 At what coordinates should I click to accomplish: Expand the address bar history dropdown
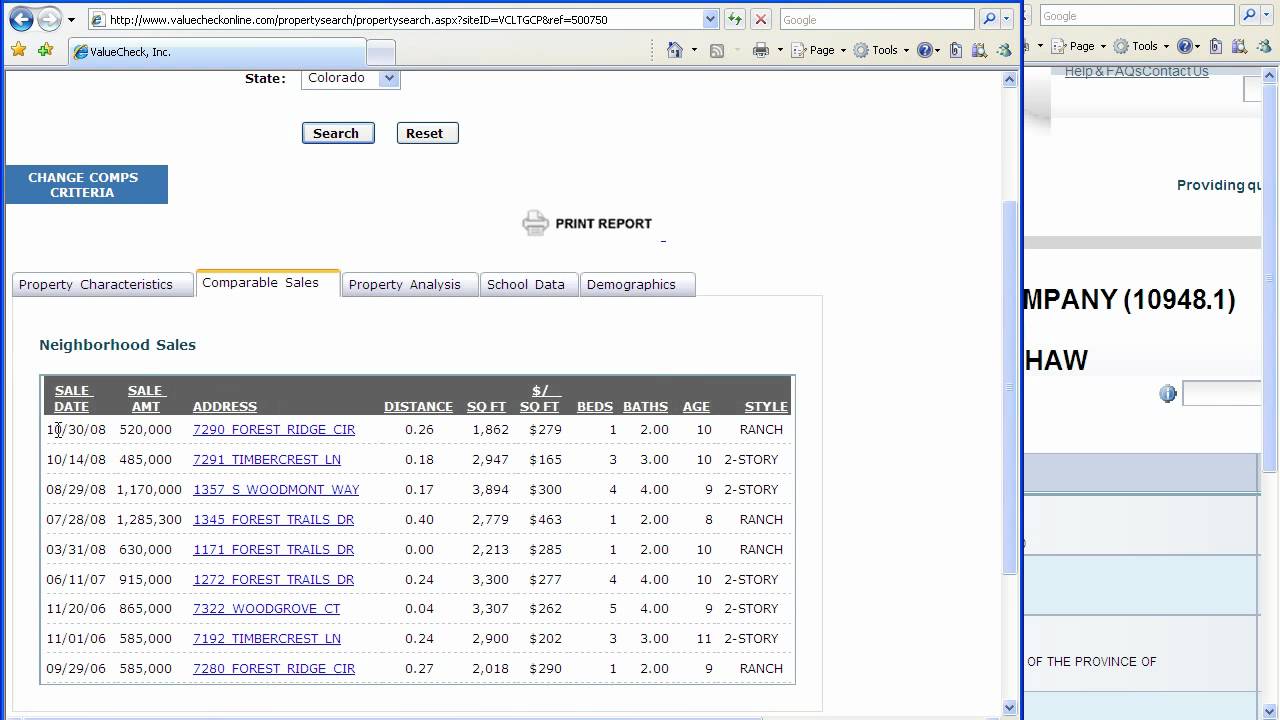pyautogui.click(x=711, y=19)
